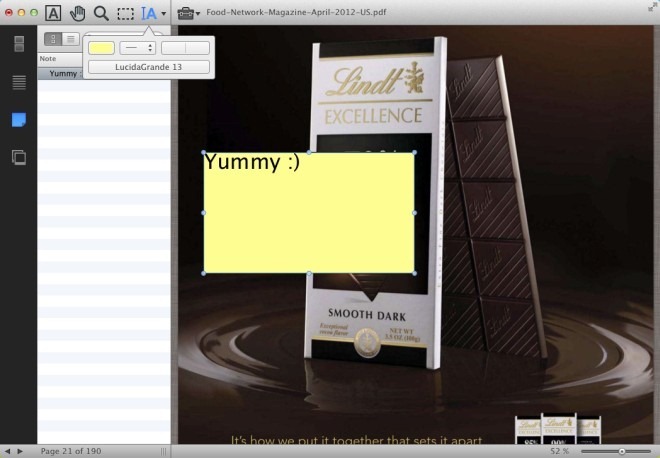Click the Page 21 of 190 label

point(71,451)
